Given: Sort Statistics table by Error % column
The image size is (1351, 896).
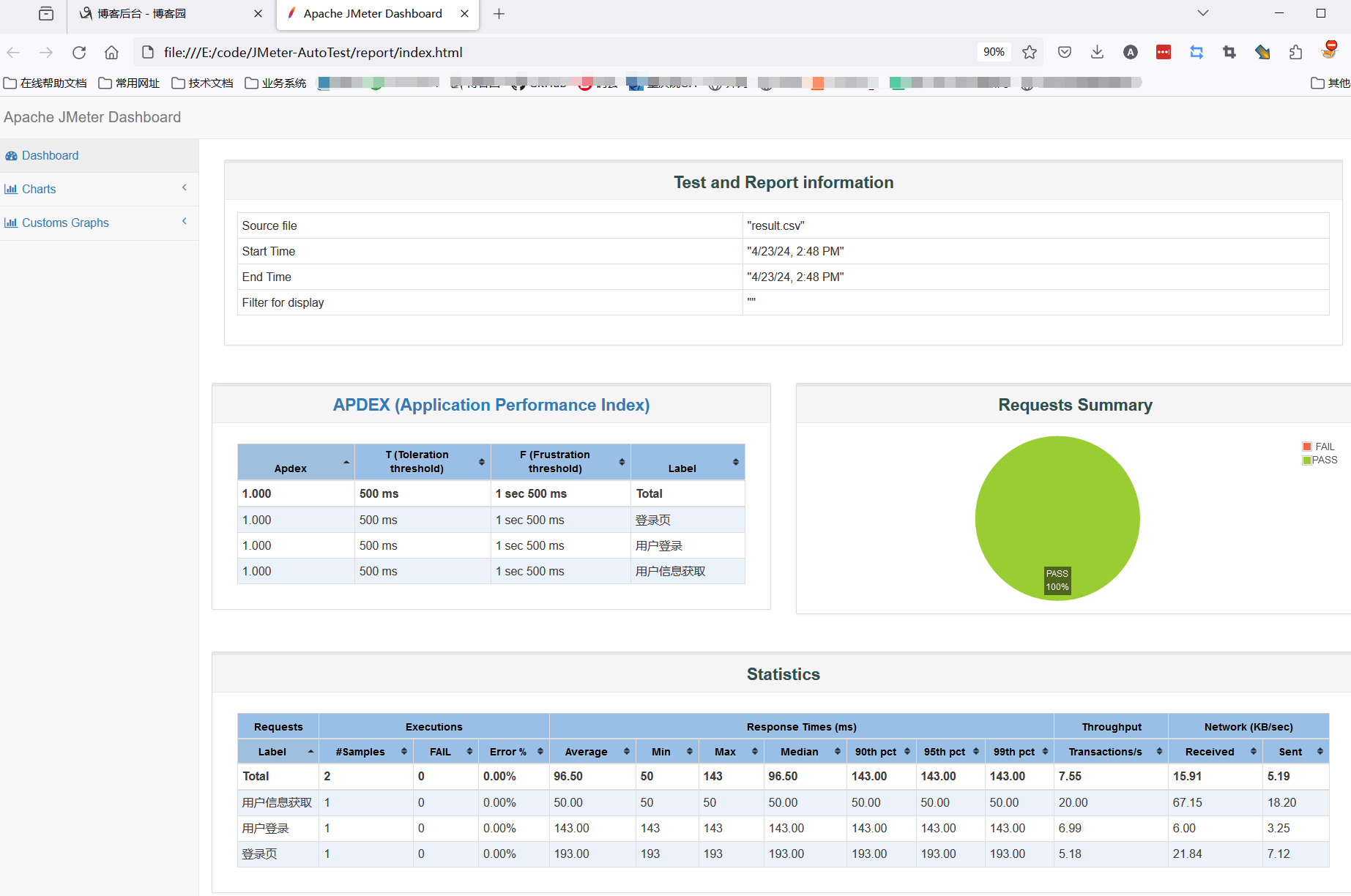Looking at the screenshot, I should tap(514, 752).
